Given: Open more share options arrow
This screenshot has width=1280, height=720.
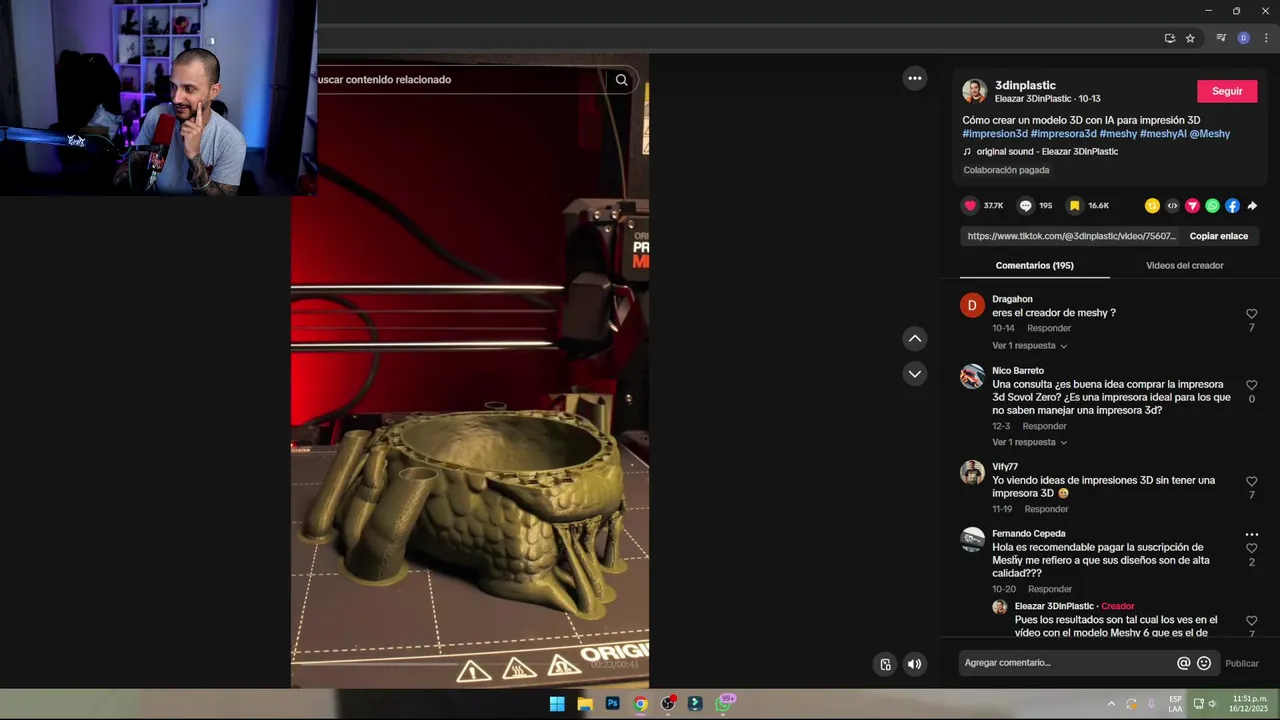Looking at the screenshot, I should click(x=1252, y=206).
